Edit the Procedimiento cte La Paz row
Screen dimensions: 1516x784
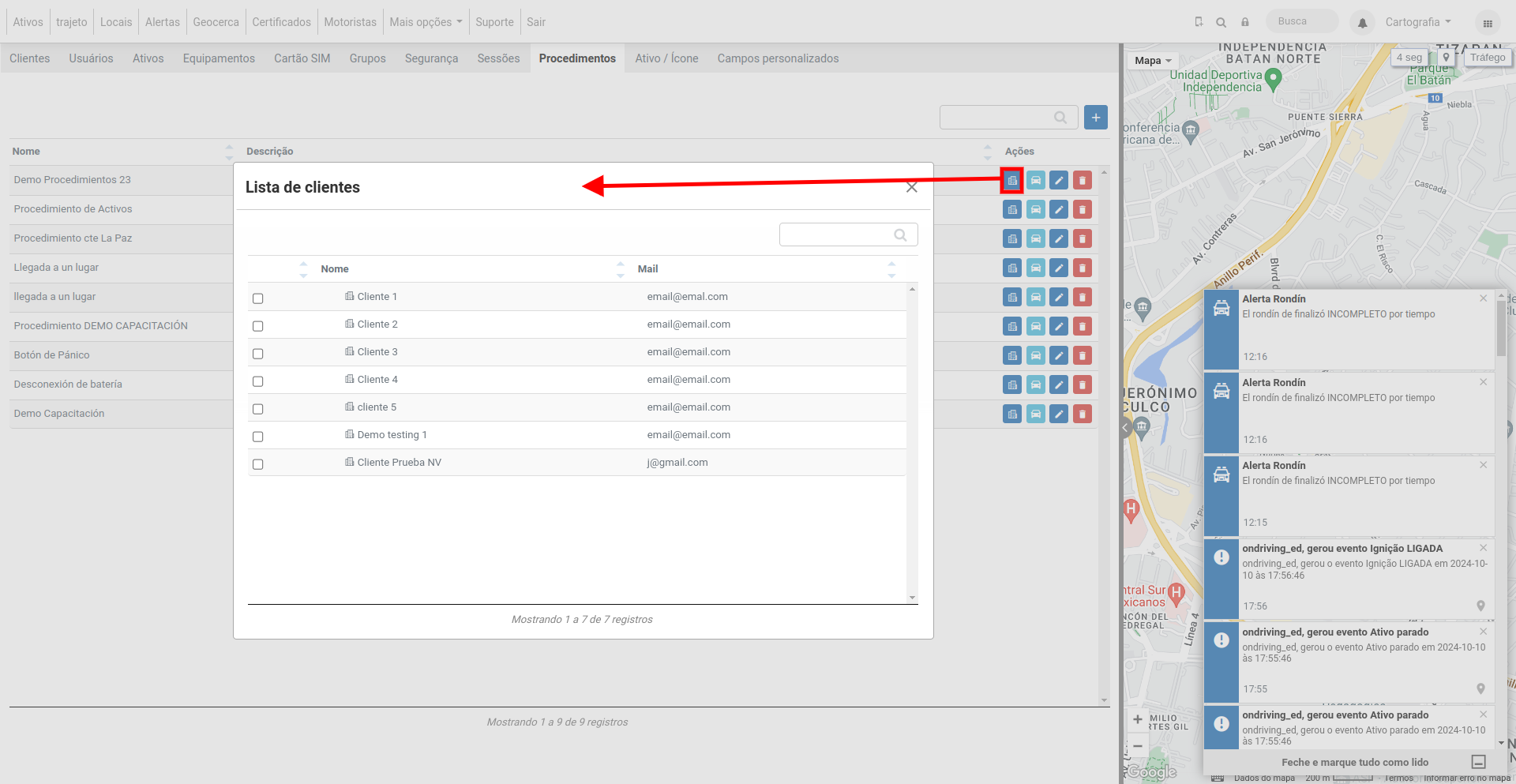(1059, 238)
